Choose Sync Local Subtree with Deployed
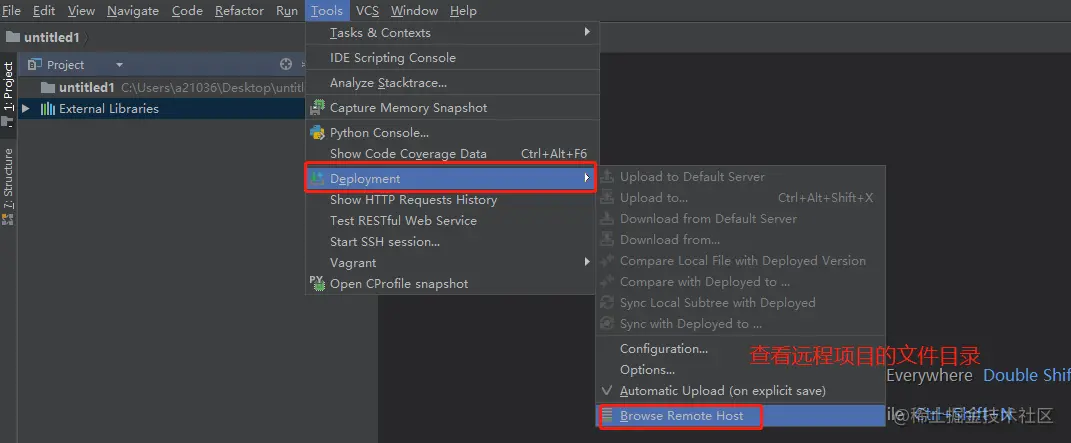The height and width of the screenshot is (443, 1071). pyautogui.click(x=740, y=302)
